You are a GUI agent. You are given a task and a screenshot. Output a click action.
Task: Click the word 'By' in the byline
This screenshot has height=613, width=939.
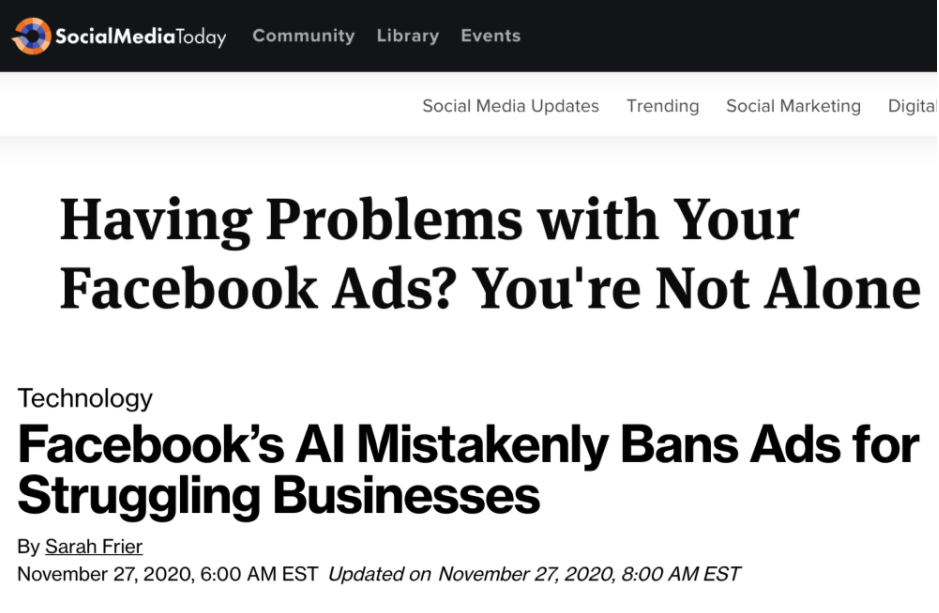(x=28, y=546)
